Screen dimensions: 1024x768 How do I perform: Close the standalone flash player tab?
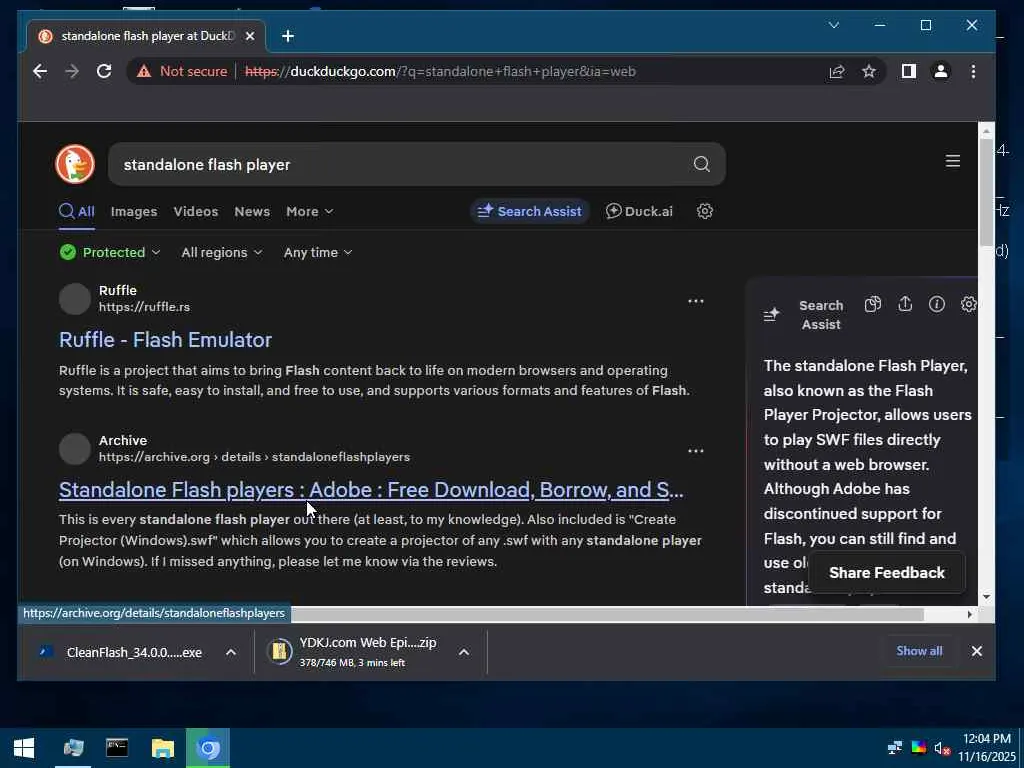click(x=249, y=36)
